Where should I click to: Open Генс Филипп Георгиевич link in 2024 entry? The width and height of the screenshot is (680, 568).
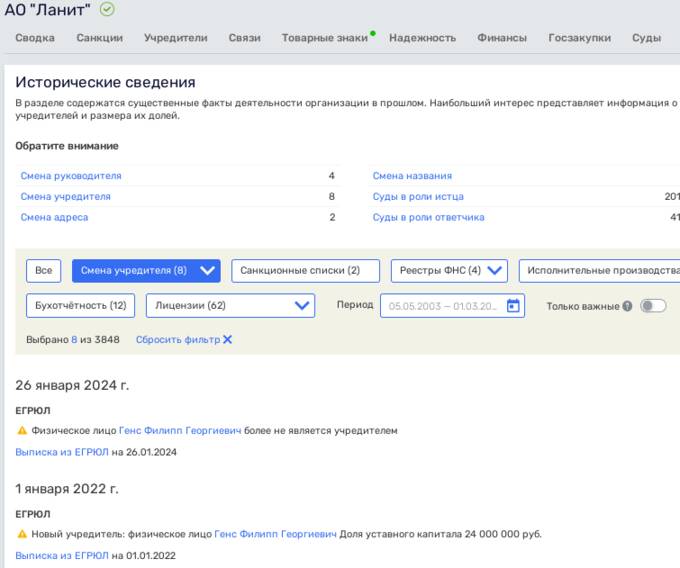[180, 431]
